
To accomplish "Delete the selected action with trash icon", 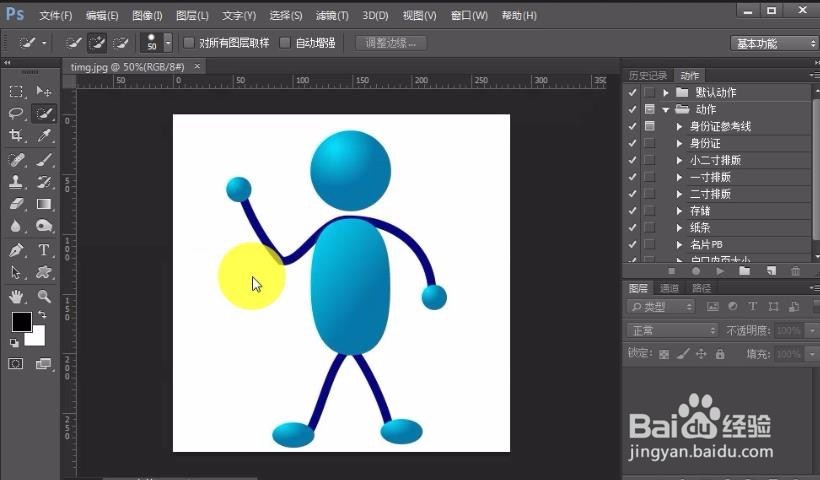I will point(795,271).
